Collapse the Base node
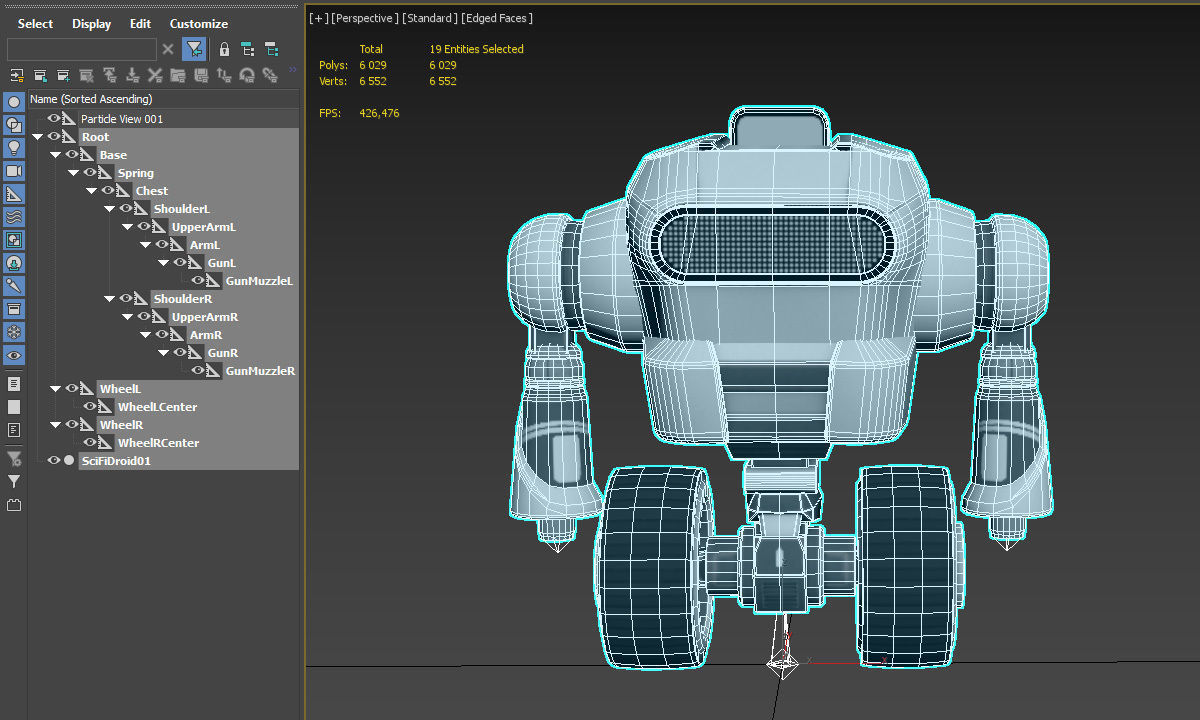This screenshot has height=720, width=1200. 56,155
